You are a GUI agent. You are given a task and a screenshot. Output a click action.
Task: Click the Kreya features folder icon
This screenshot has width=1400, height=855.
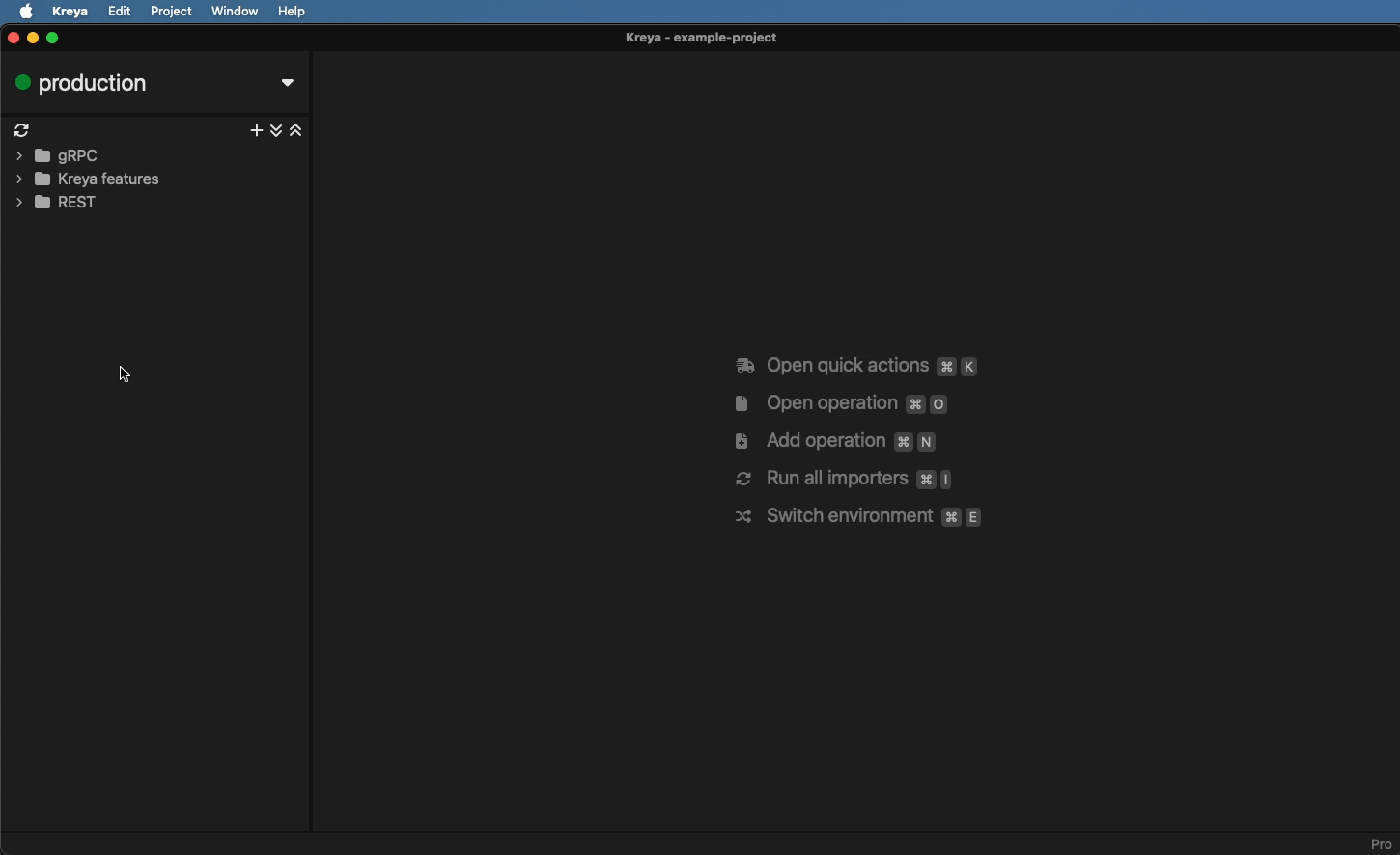coord(43,179)
